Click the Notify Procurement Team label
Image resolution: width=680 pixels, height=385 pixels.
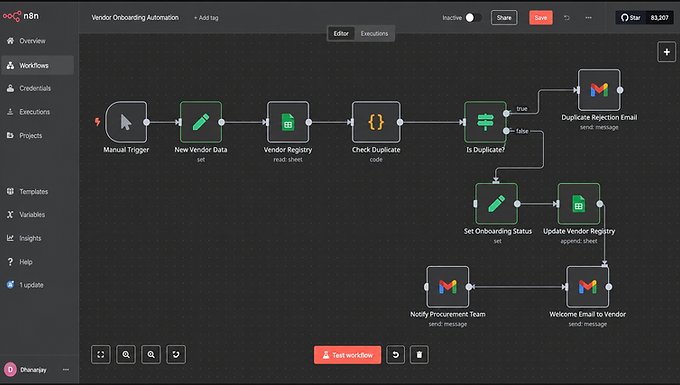[448, 314]
